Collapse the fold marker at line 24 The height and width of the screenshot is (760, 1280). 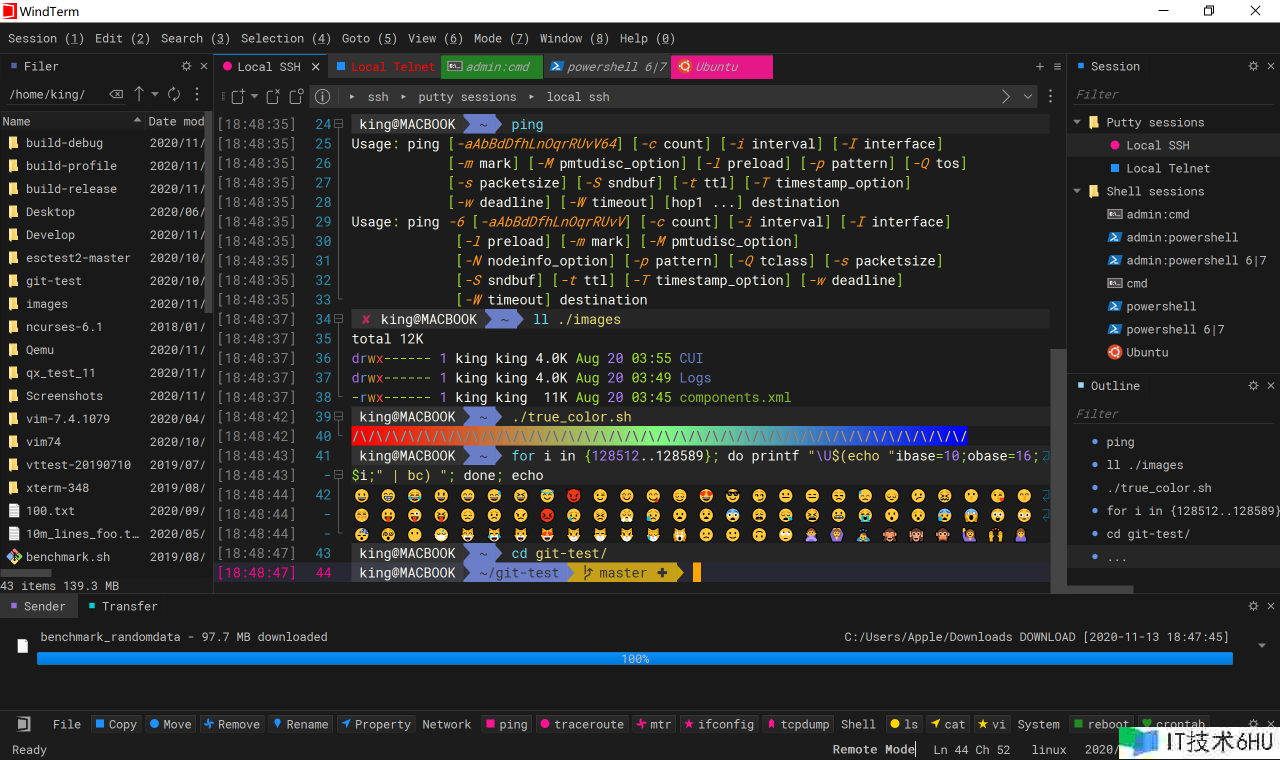point(339,125)
